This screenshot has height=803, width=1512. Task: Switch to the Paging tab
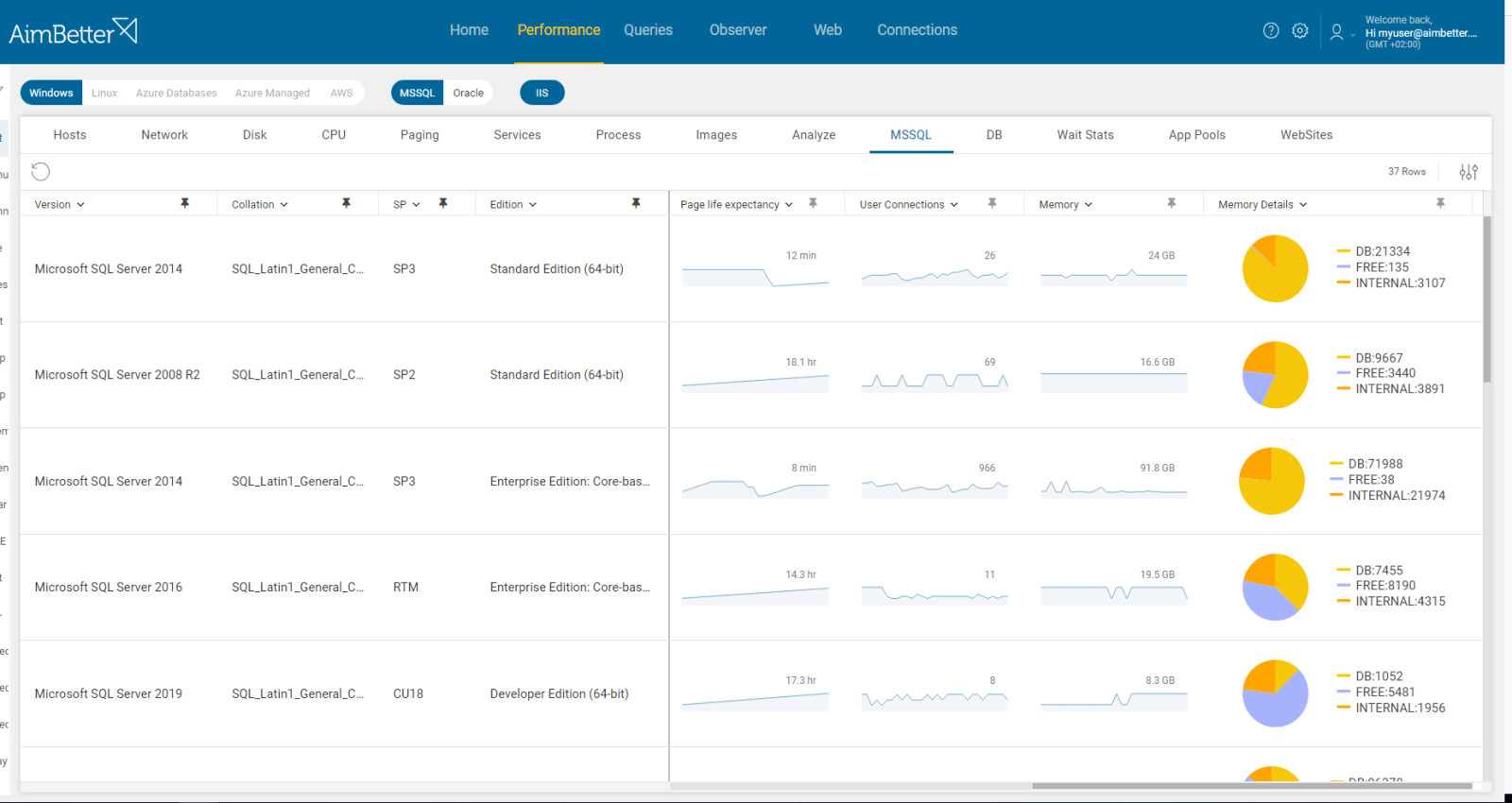(420, 135)
